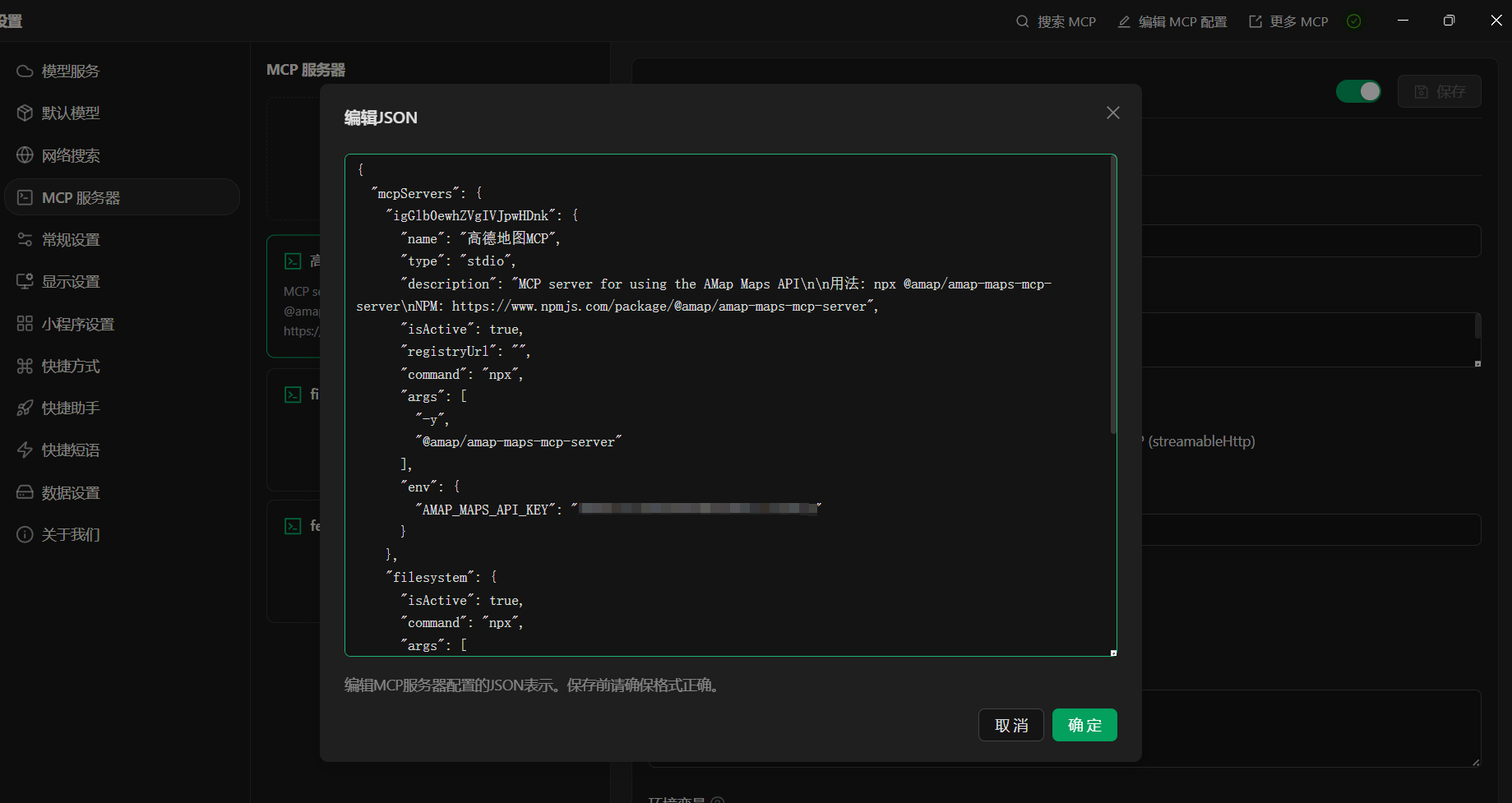Click the 快捷助手 rocket icon
Image resolution: width=1512 pixels, height=803 pixels.
[25, 408]
